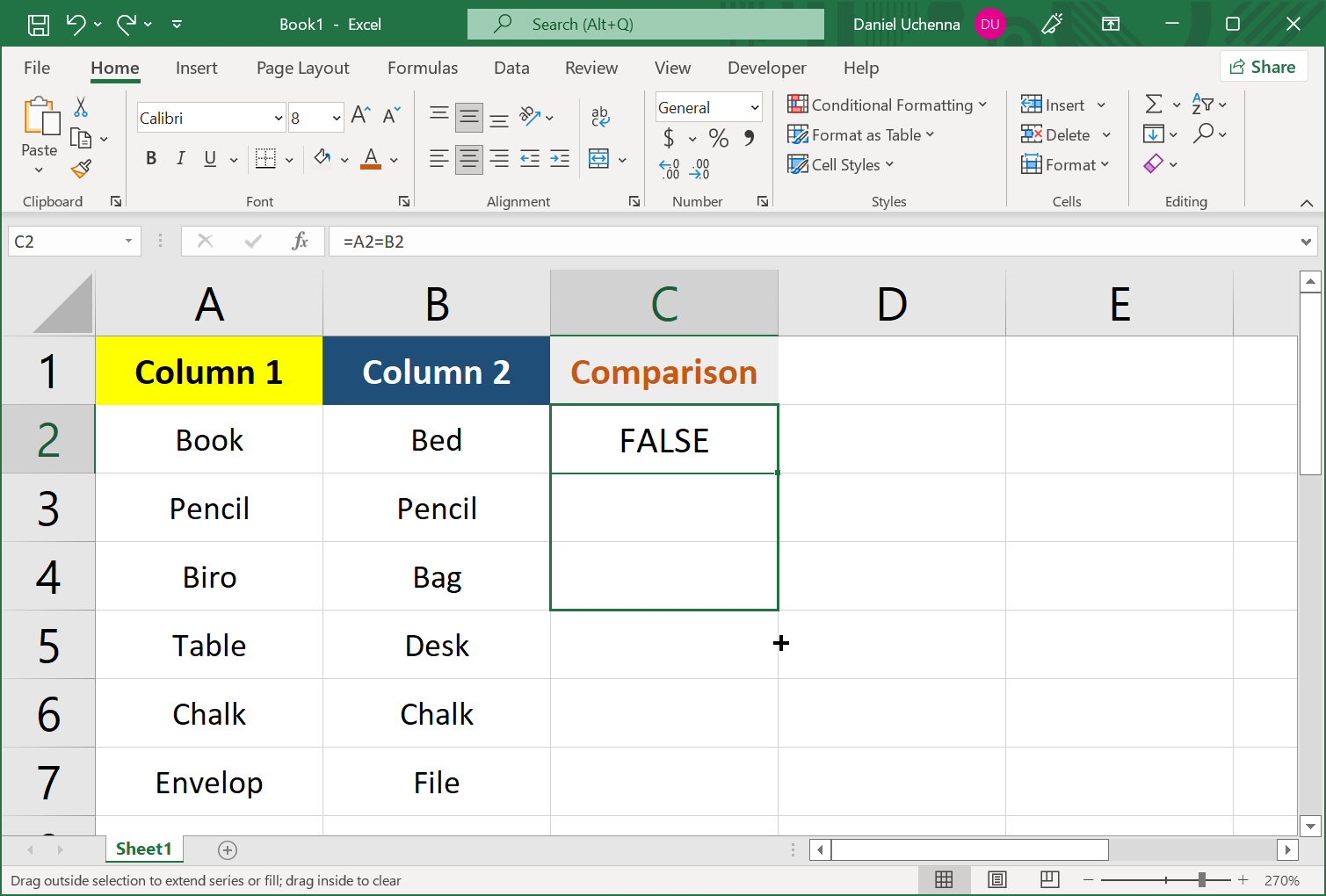Apply the Percent Style number format
The height and width of the screenshot is (896, 1326).
point(718,138)
